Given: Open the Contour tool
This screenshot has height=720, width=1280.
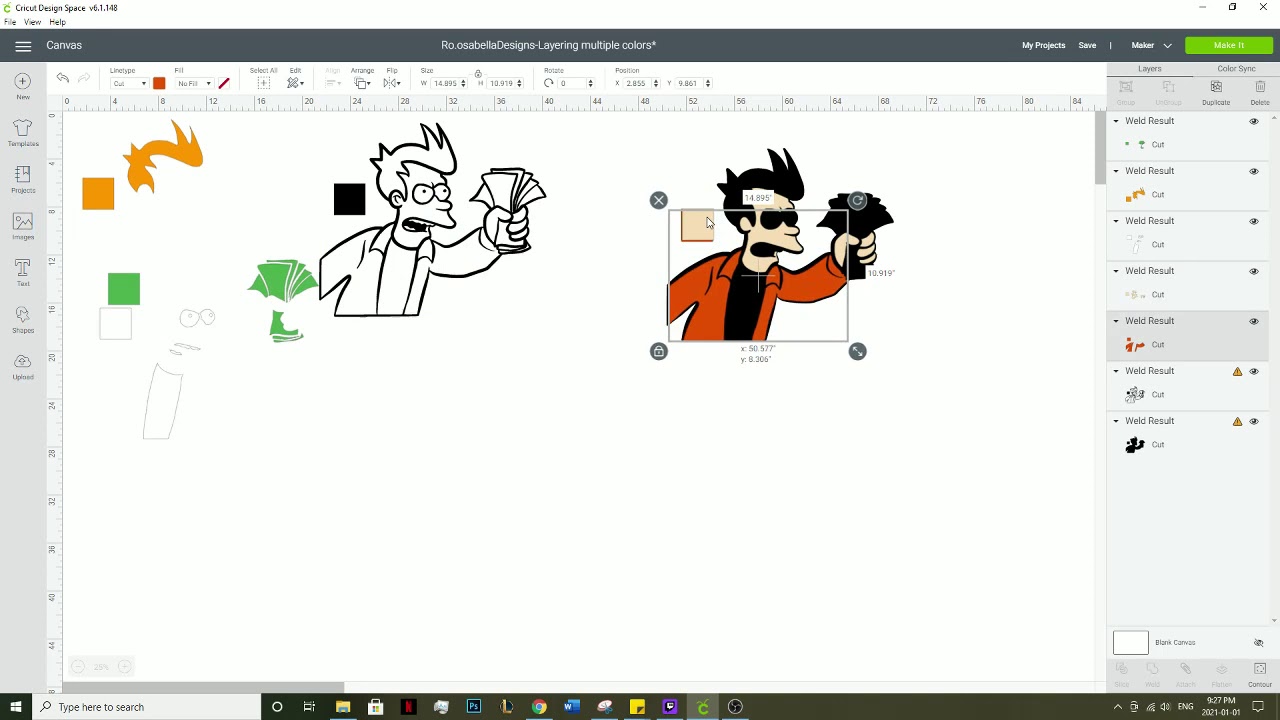Looking at the screenshot, I should 1260,674.
